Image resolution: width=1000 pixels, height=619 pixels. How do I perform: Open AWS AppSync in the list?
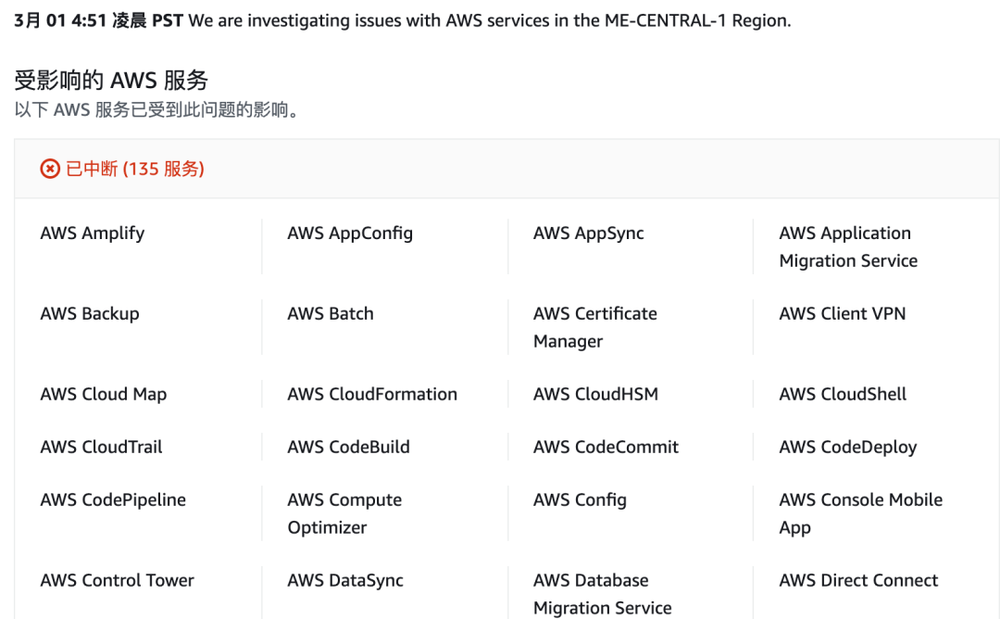point(589,233)
